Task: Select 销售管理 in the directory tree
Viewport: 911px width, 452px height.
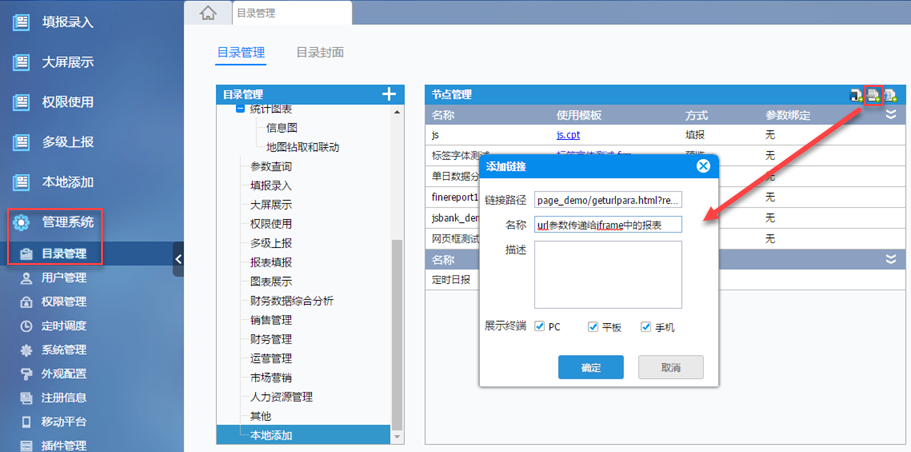Action: coord(271,320)
